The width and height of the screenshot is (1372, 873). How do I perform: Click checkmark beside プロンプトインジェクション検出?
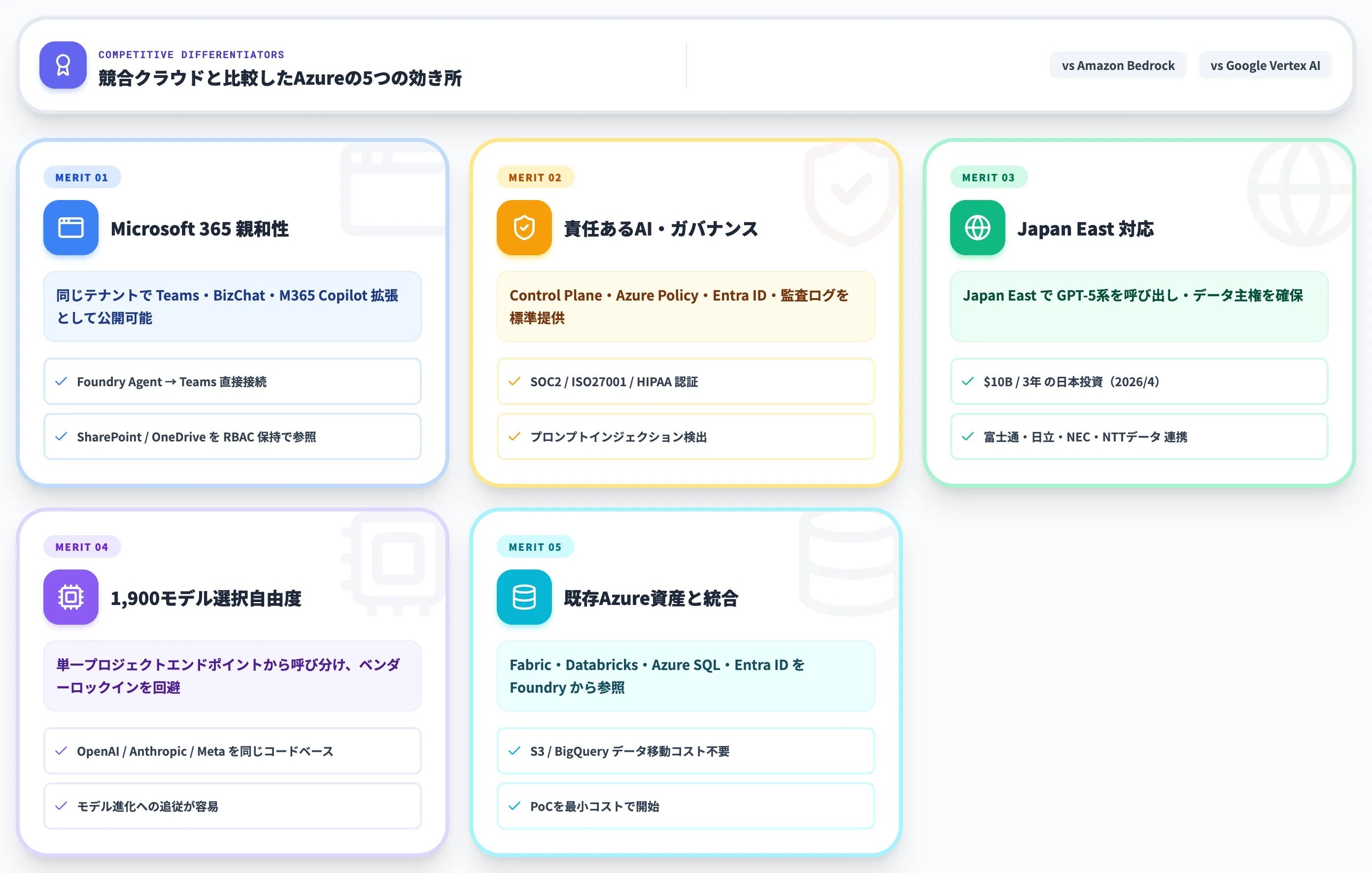[514, 437]
